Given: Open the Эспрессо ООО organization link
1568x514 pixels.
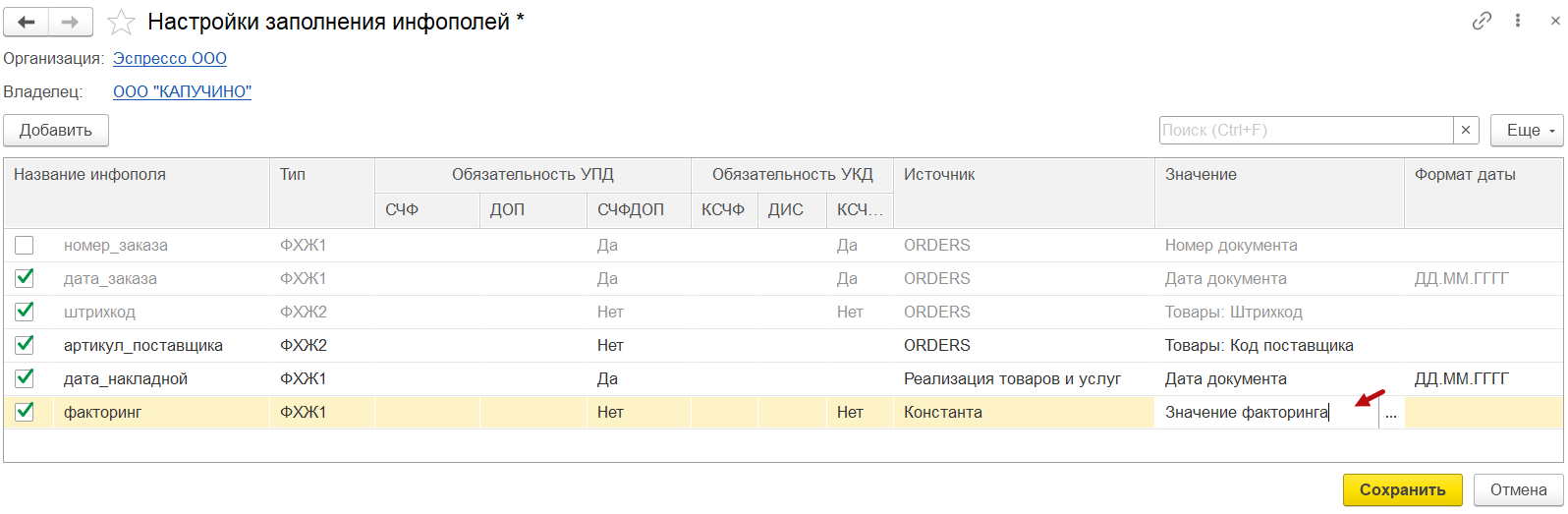Looking at the screenshot, I should coord(170,58).
